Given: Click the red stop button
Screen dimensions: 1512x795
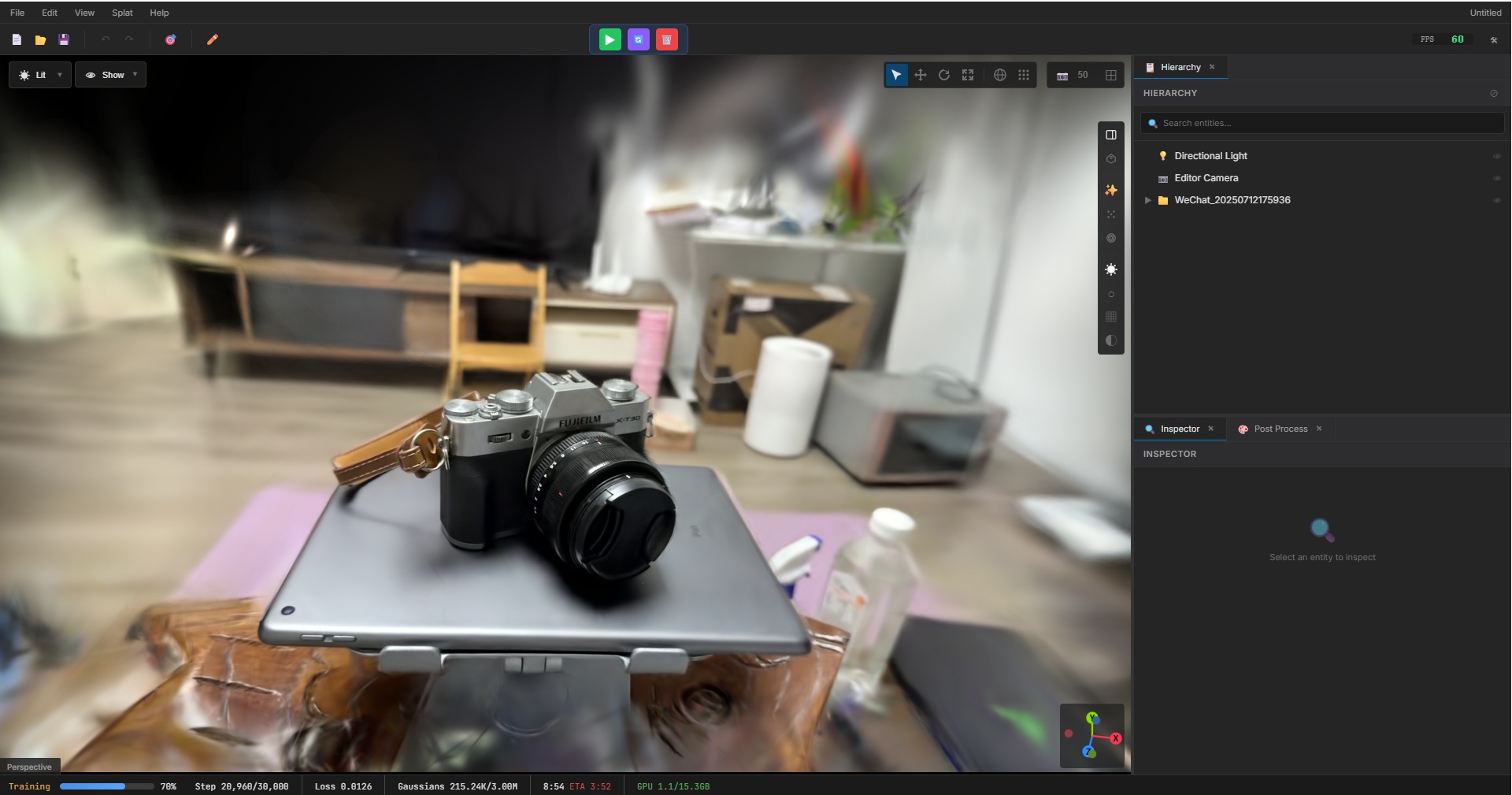Looking at the screenshot, I should pos(666,39).
